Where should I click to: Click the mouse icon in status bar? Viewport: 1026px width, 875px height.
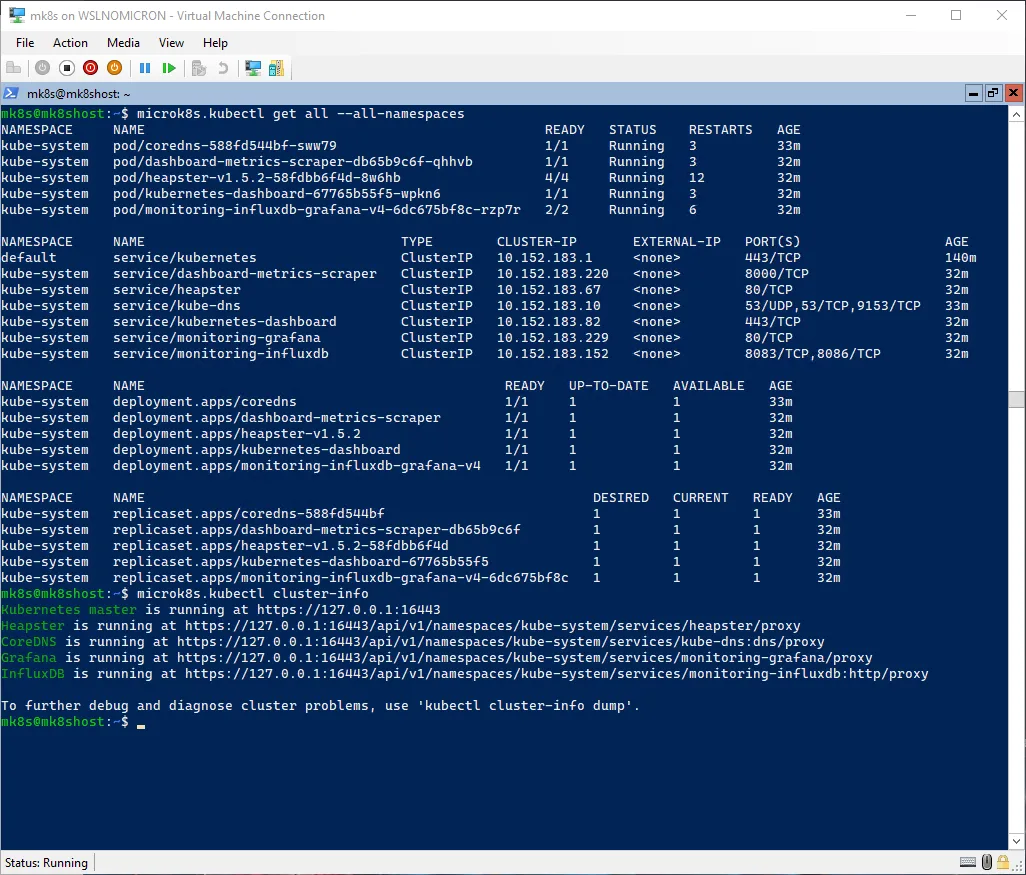click(988, 862)
